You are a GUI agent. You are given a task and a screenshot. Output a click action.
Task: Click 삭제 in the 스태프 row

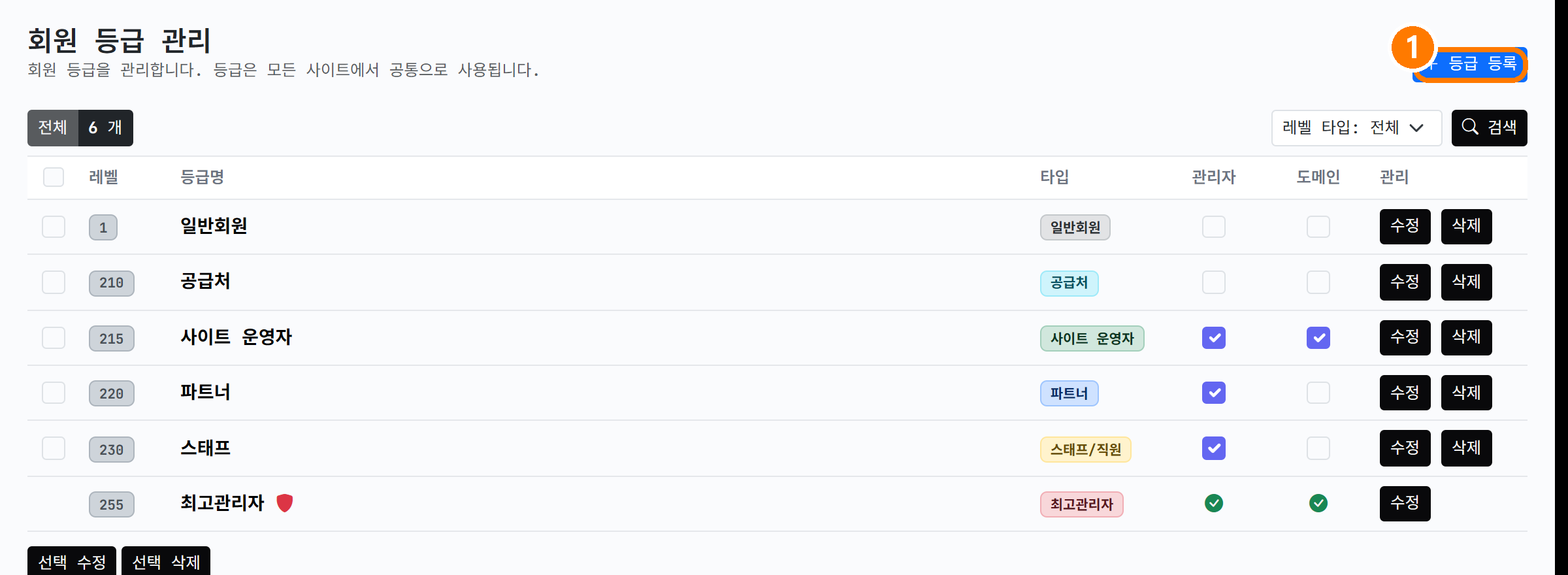coord(1466,448)
